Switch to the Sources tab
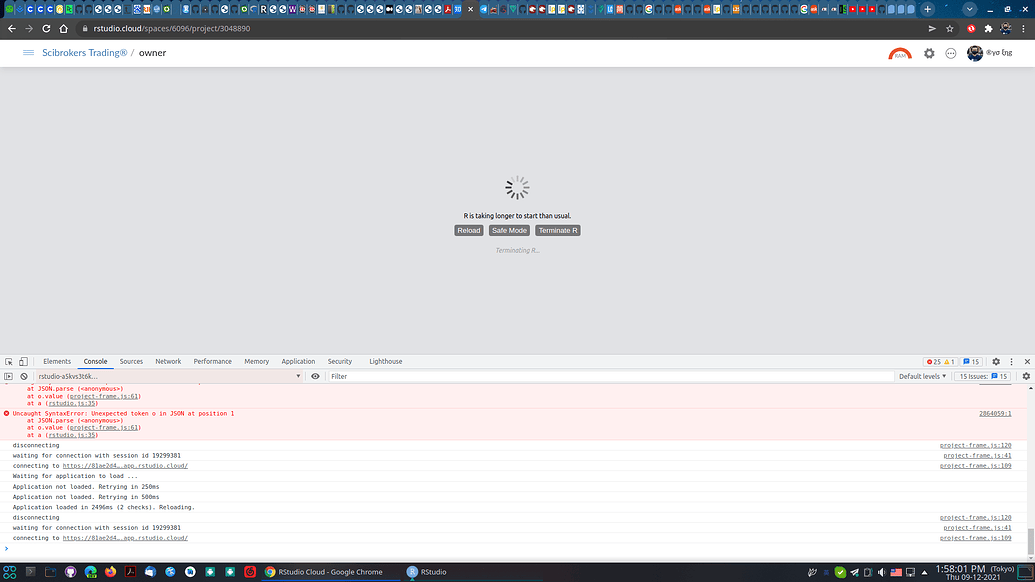 pyautogui.click(x=131, y=362)
